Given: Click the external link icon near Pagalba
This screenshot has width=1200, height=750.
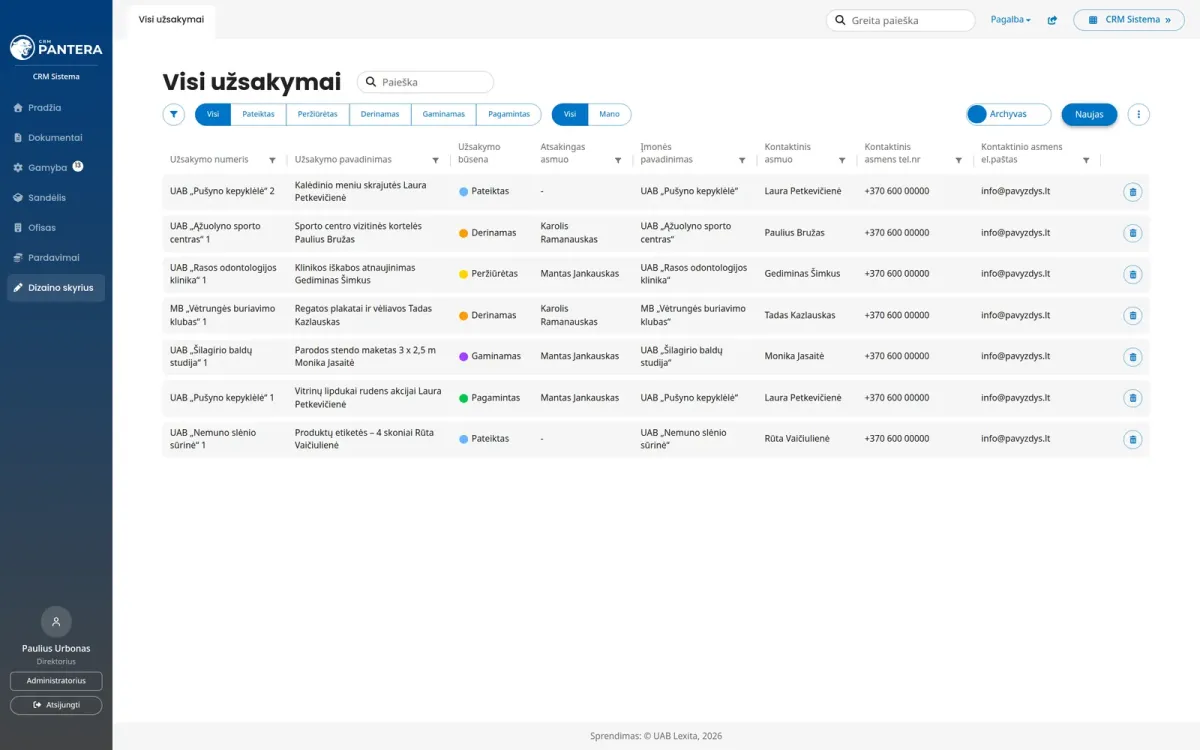Looking at the screenshot, I should point(1052,20).
